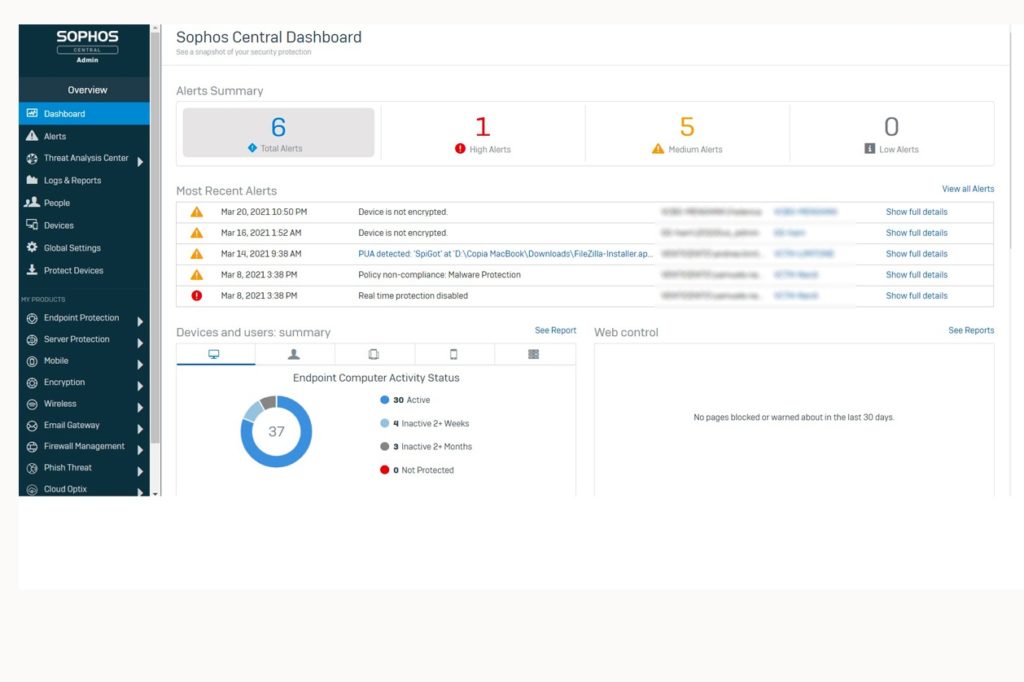Expand the Threat Analysis Center submenu arrow
1024x682 pixels.
140,161
